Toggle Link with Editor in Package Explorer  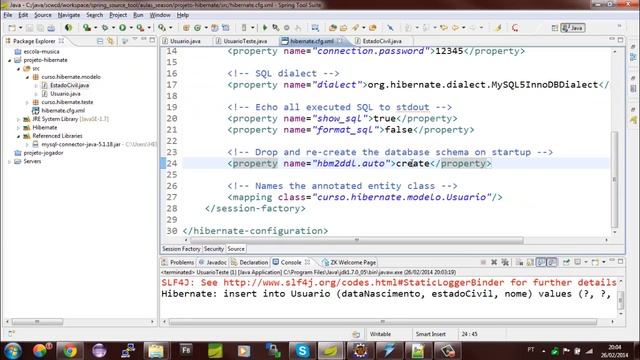[110, 41]
